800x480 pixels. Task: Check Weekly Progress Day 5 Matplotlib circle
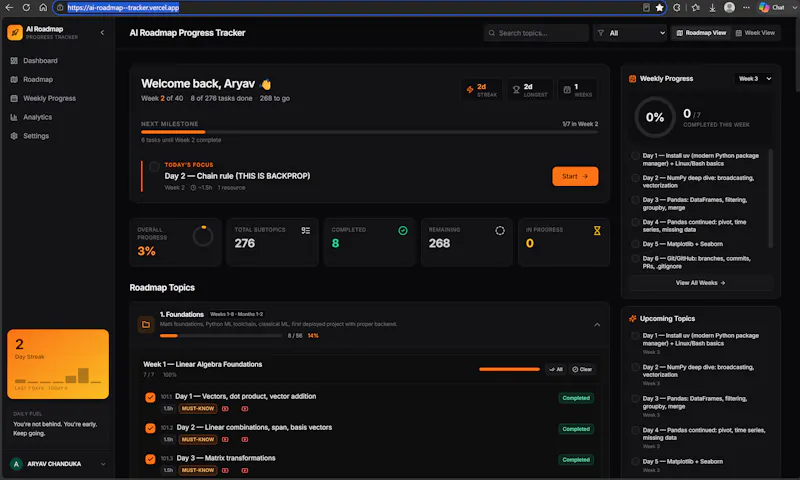(635, 244)
